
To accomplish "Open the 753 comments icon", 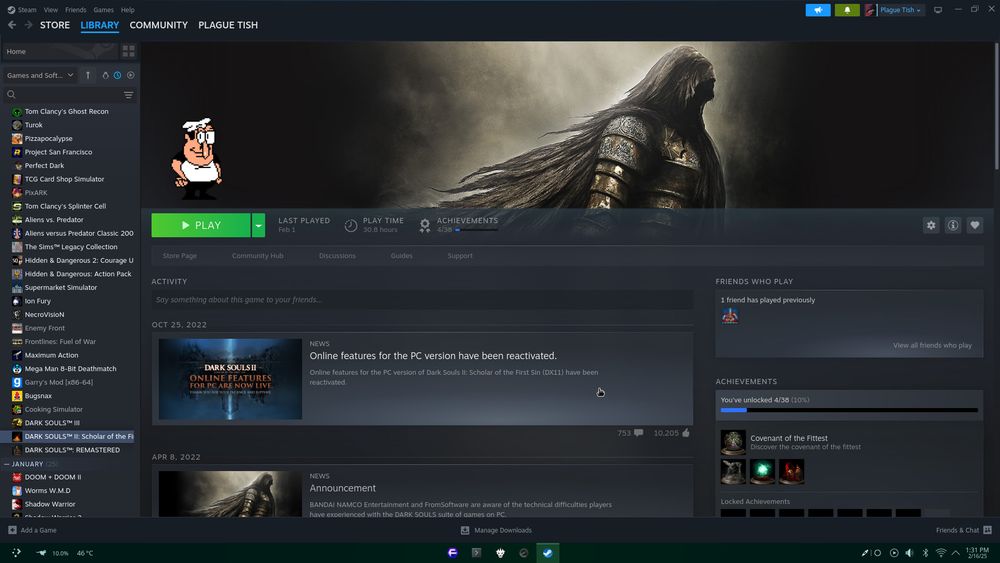I will (x=638, y=433).
